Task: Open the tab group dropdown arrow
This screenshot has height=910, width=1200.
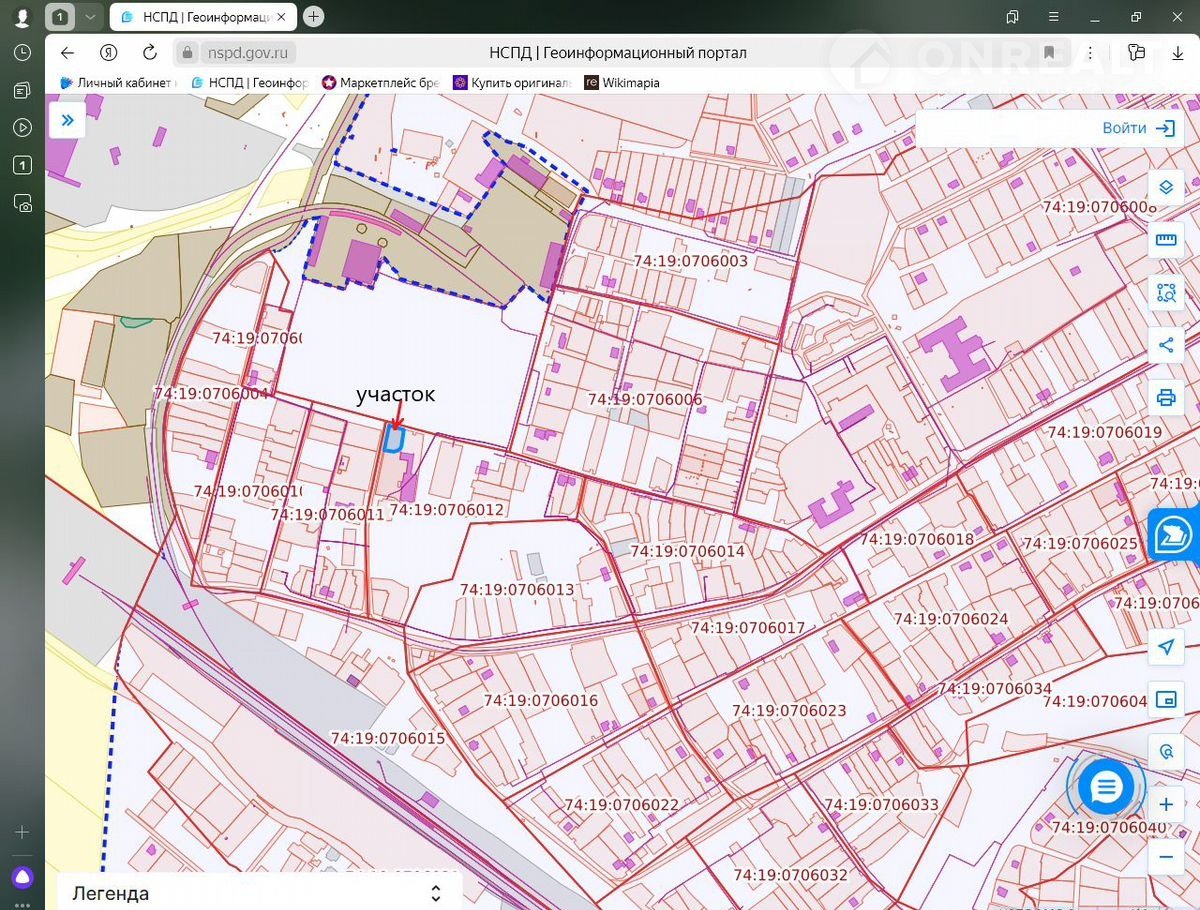Action: click(90, 17)
